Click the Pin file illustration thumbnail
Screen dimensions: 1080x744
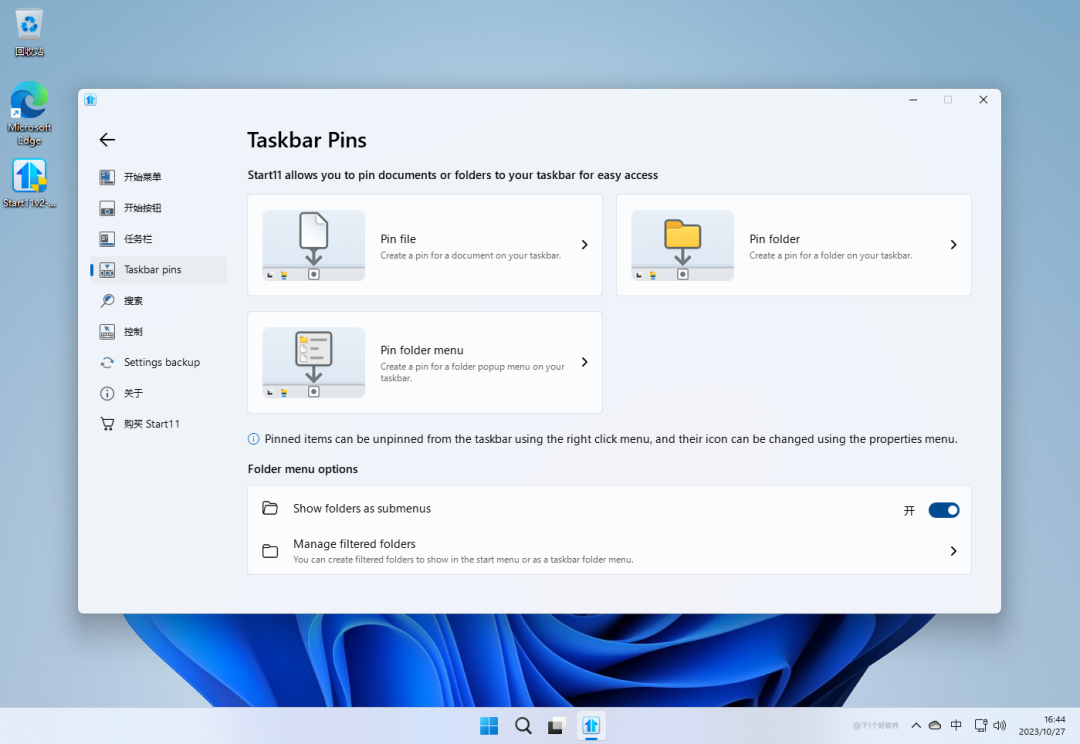point(313,245)
